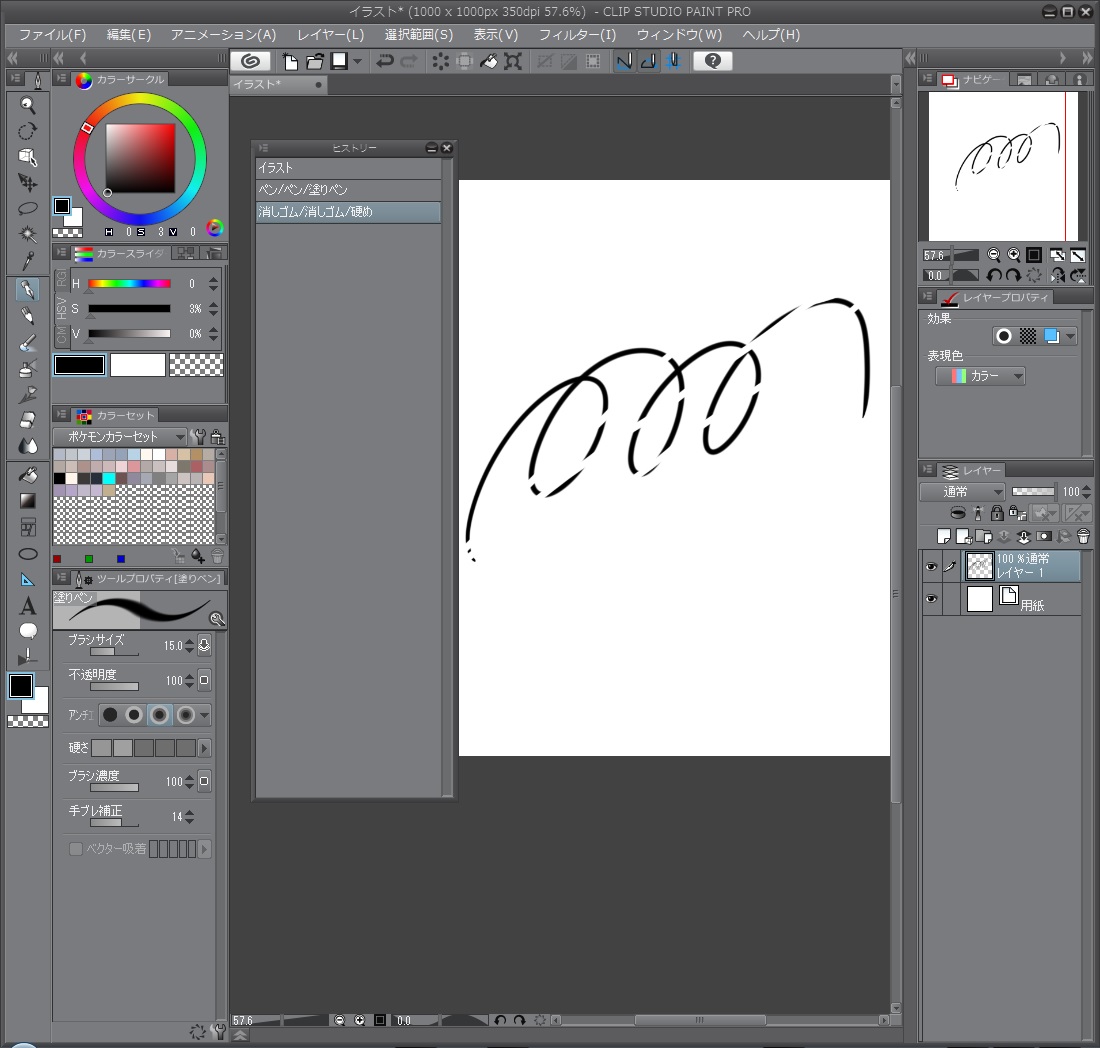
Task: Open the レイヤー(L) menu
Action: click(330, 34)
